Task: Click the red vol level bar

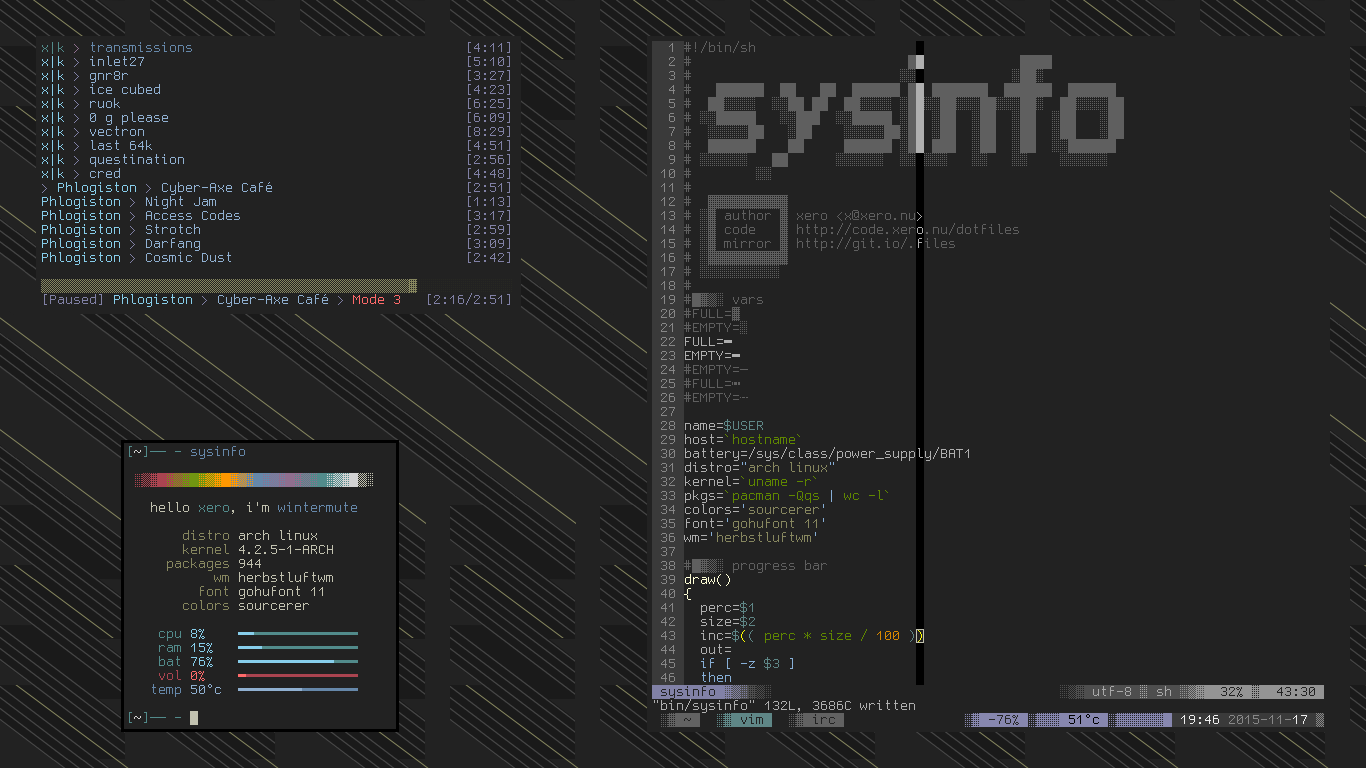Action: coord(297,676)
